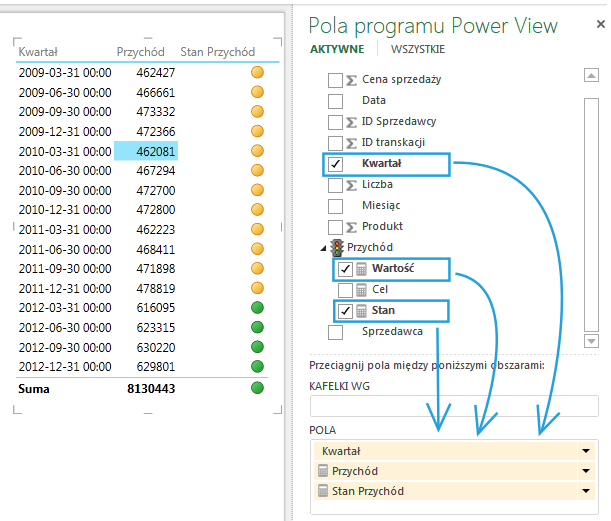Click the sigma icon beside Cena sprzedaży

click(x=352, y=79)
